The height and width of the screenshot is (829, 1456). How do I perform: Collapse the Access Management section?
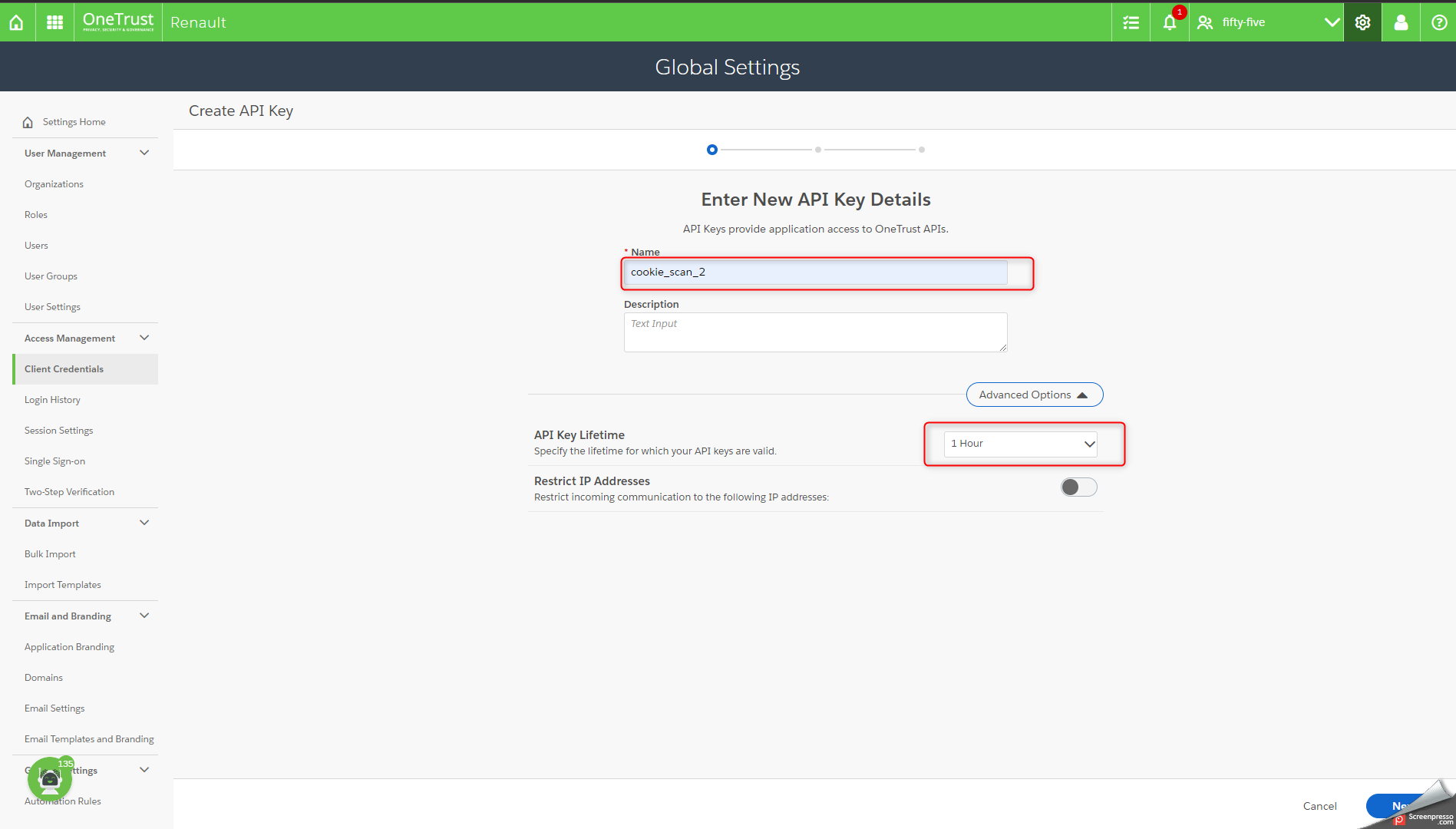point(144,338)
